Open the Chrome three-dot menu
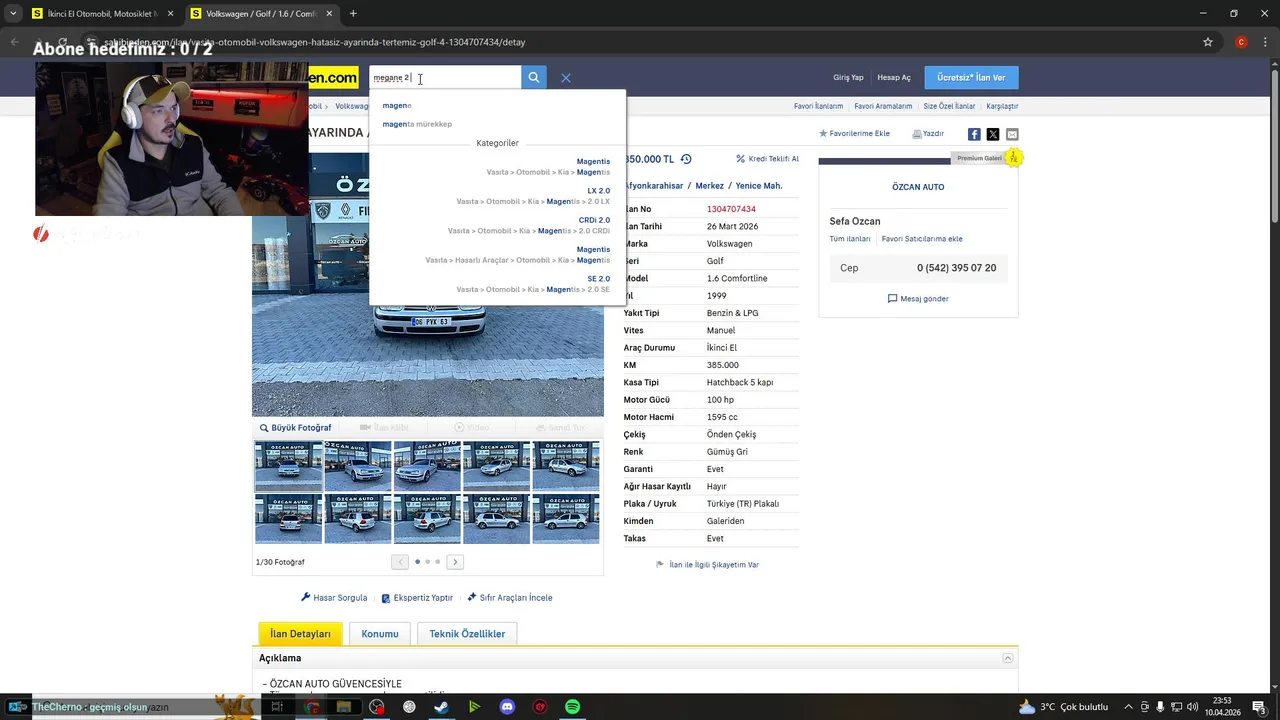 (1264, 42)
